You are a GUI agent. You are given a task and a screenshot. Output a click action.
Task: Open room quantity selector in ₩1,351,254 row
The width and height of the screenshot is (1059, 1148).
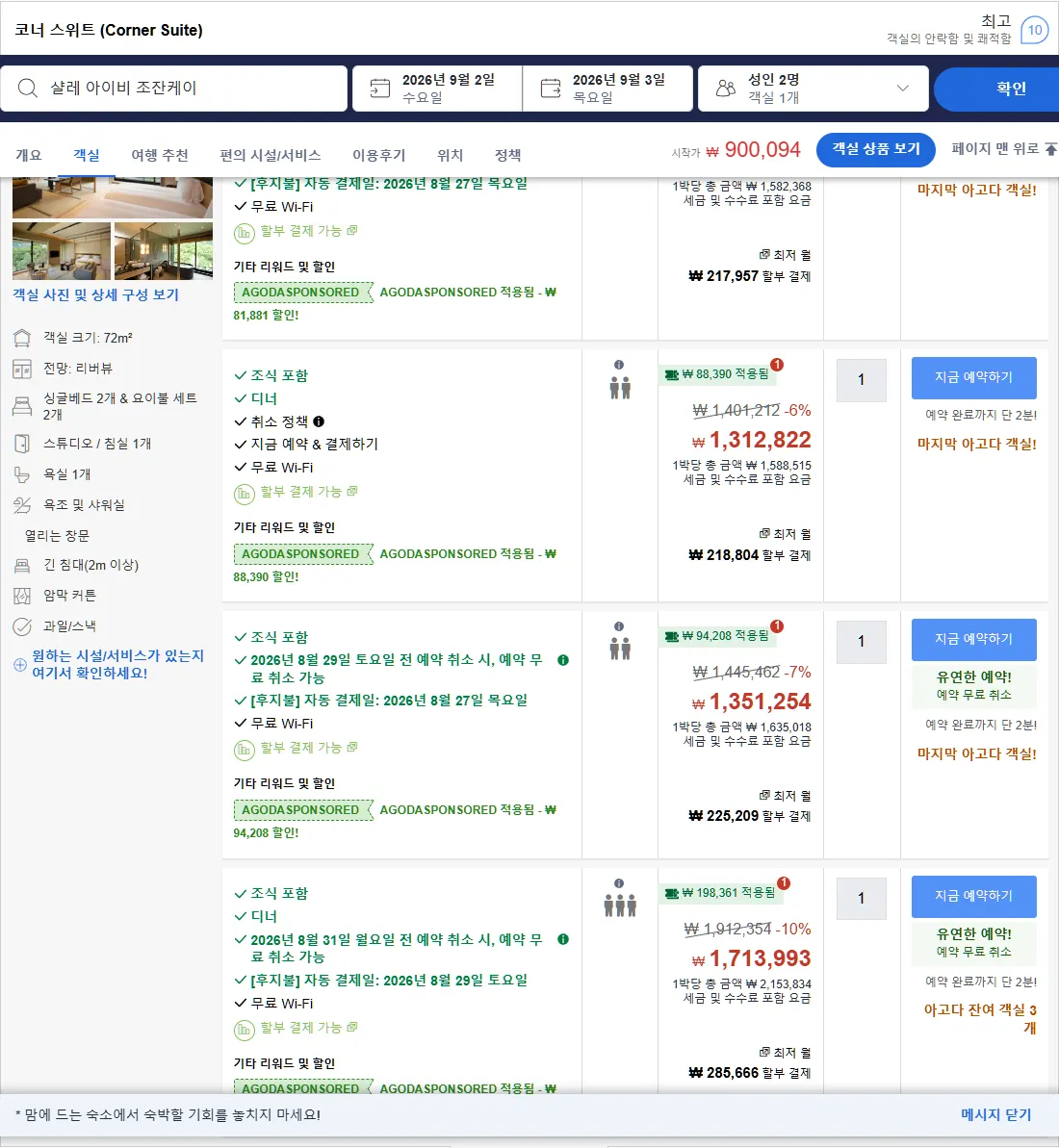tap(862, 642)
